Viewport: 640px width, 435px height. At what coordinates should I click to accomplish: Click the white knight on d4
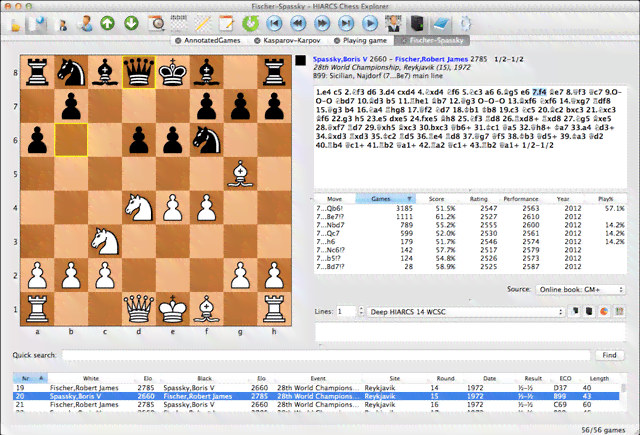[139, 208]
